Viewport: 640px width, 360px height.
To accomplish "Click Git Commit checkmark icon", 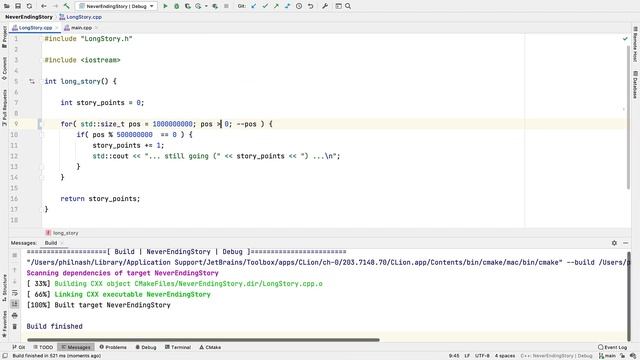I will click(x=265, y=6).
